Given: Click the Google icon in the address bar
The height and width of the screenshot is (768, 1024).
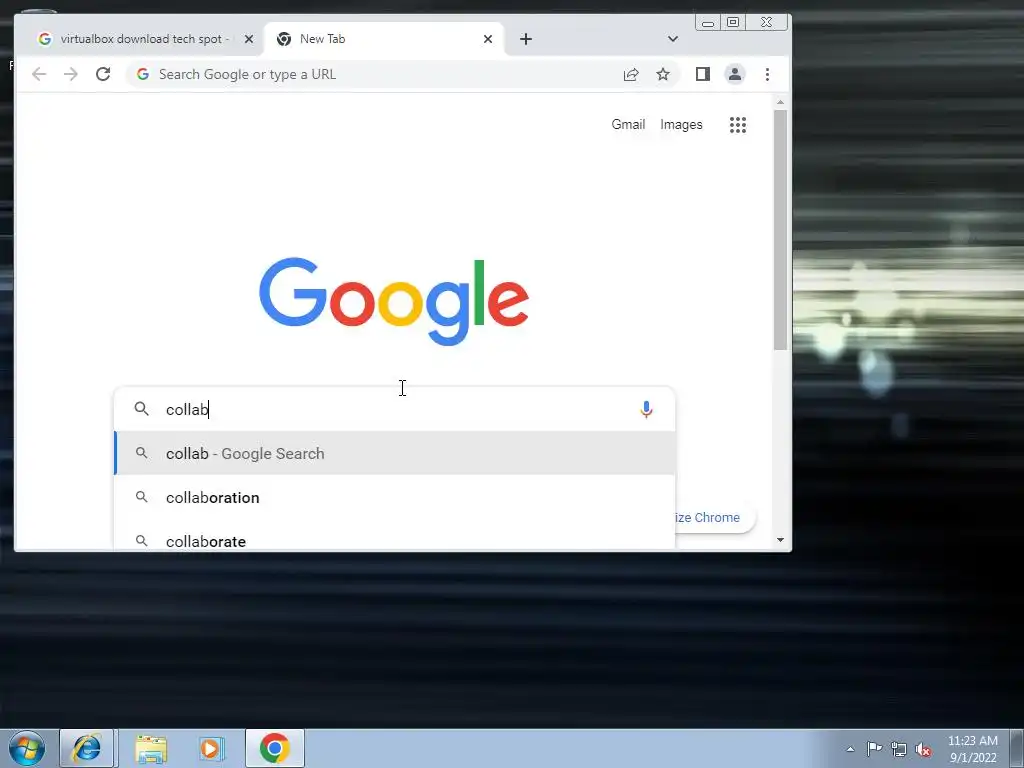Looking at the screenshot, I should click(x=143, y=74).
